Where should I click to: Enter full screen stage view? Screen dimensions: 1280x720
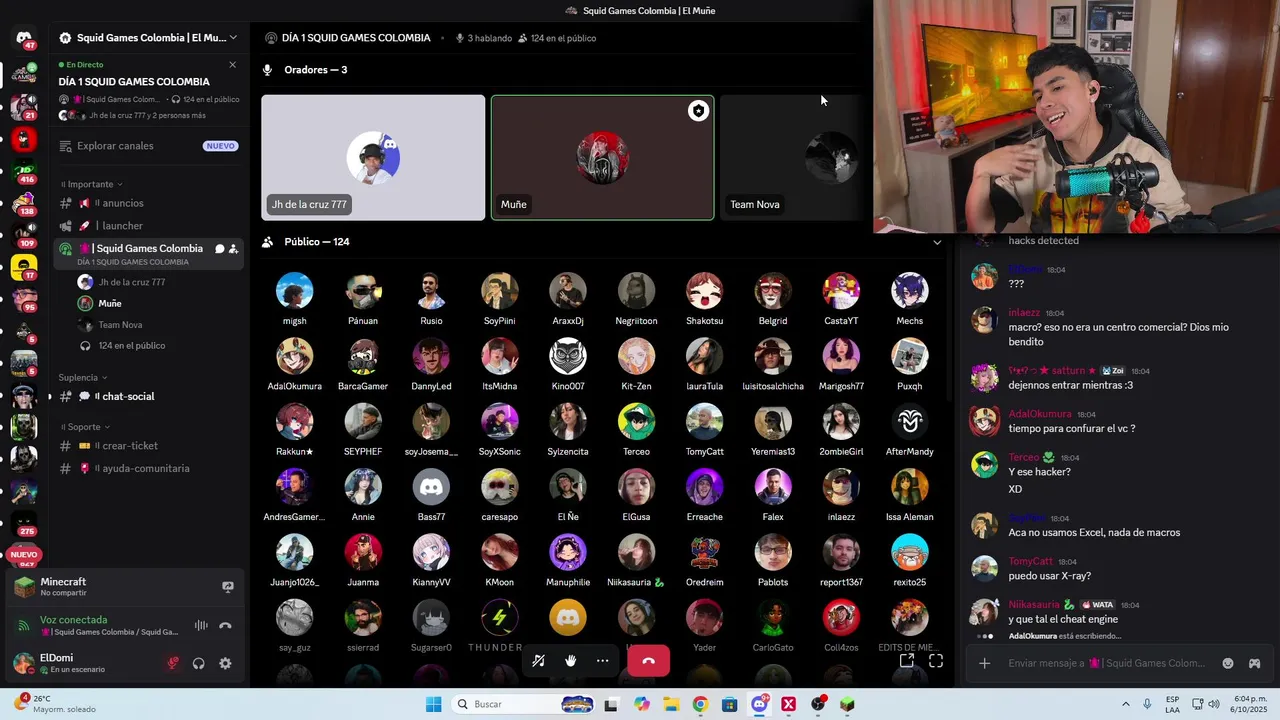coord(936,660)
